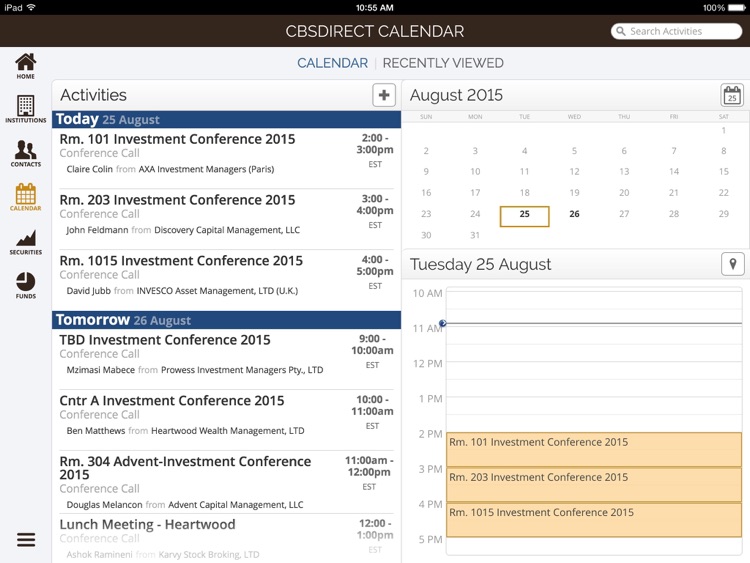Screen dimensions: 750x563
Task: Tap the Wi-Fi icon in status bar
Action: point(31,7)
